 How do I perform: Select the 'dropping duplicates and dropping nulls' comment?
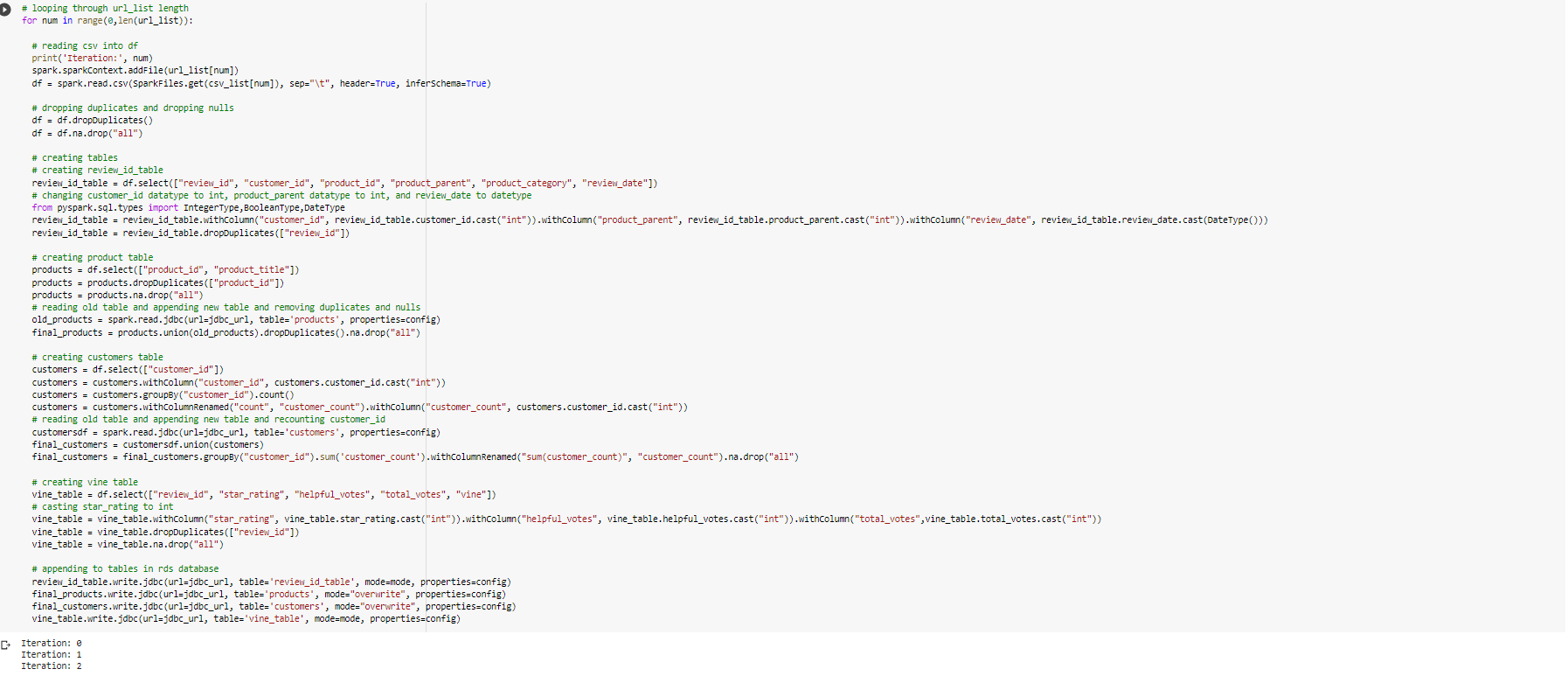(x=133, y=108)
